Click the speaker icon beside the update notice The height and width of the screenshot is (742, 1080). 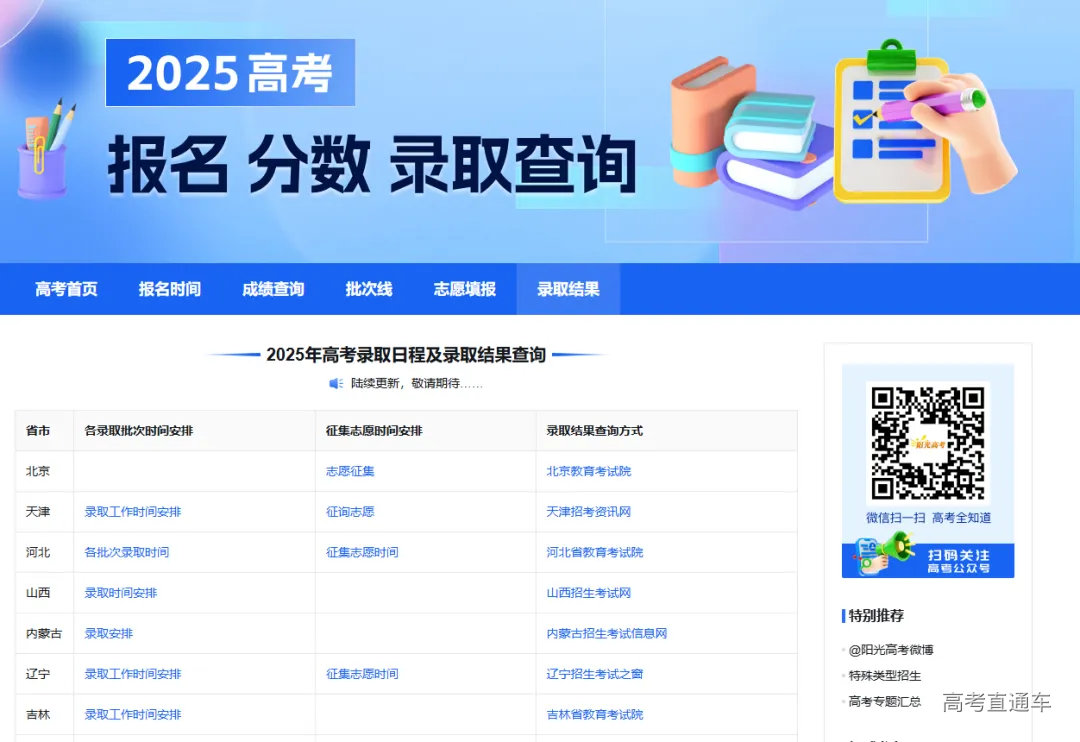[334, 383]
